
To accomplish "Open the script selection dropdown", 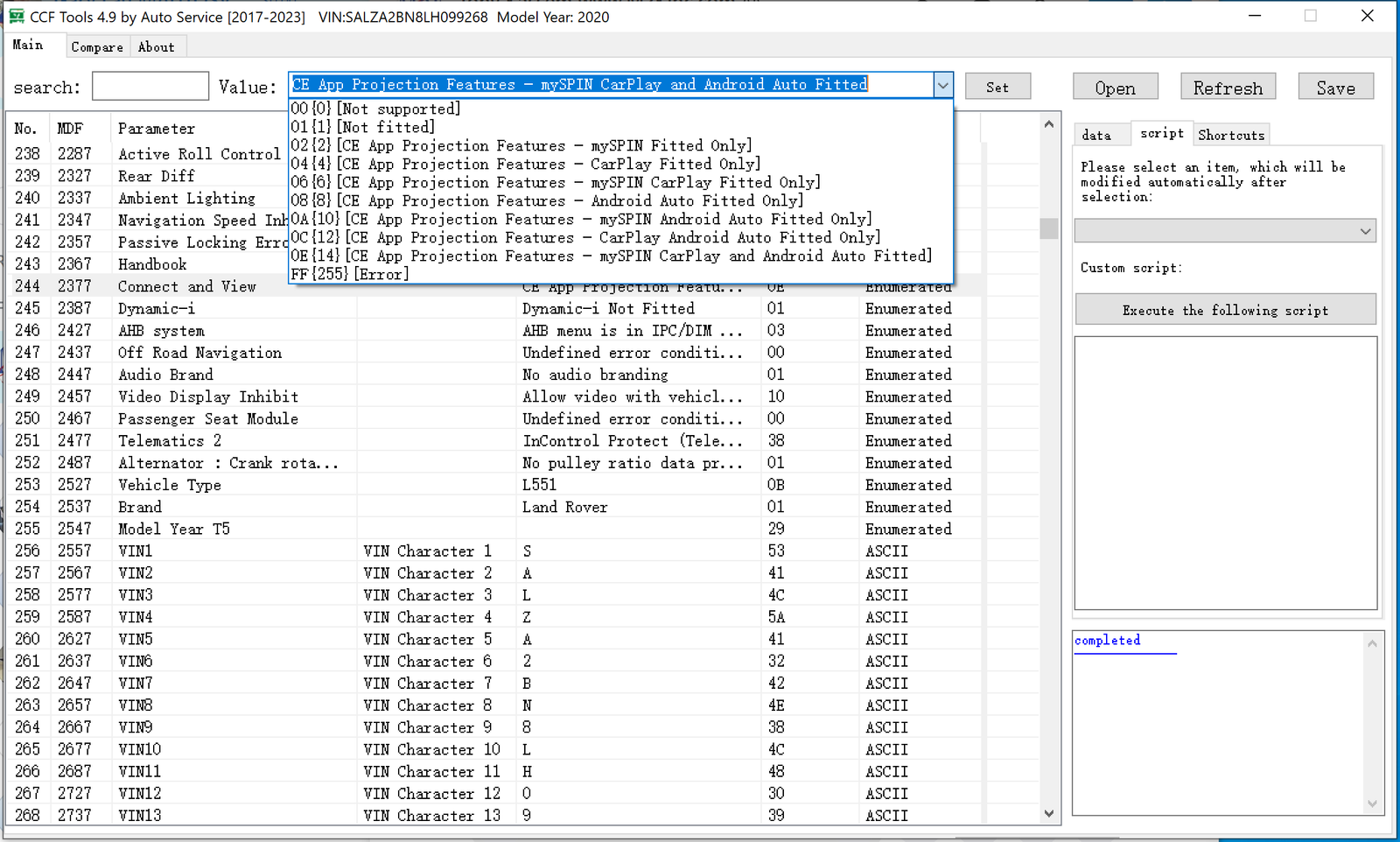I will point(1225,231).
